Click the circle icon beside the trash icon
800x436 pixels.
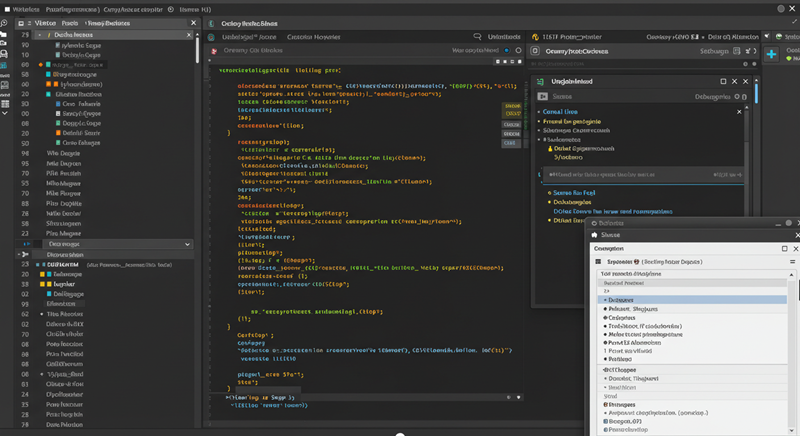[x=737, y=97]
